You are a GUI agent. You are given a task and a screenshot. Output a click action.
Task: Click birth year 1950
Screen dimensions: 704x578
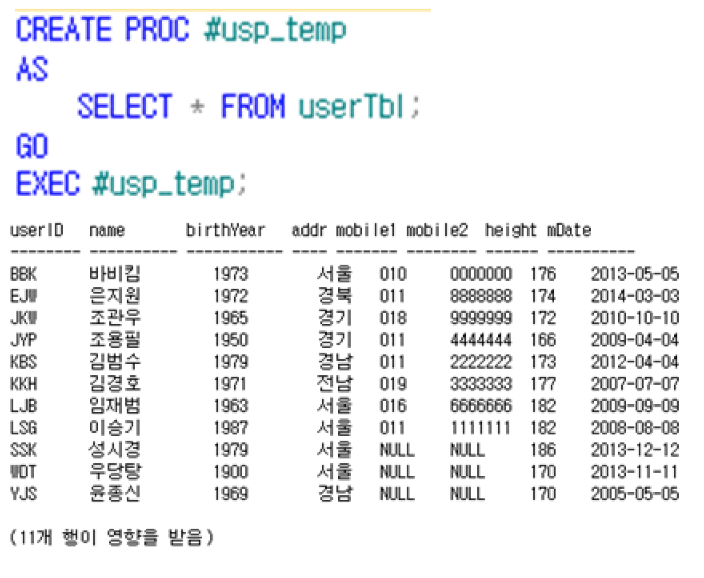pos(231,340)
